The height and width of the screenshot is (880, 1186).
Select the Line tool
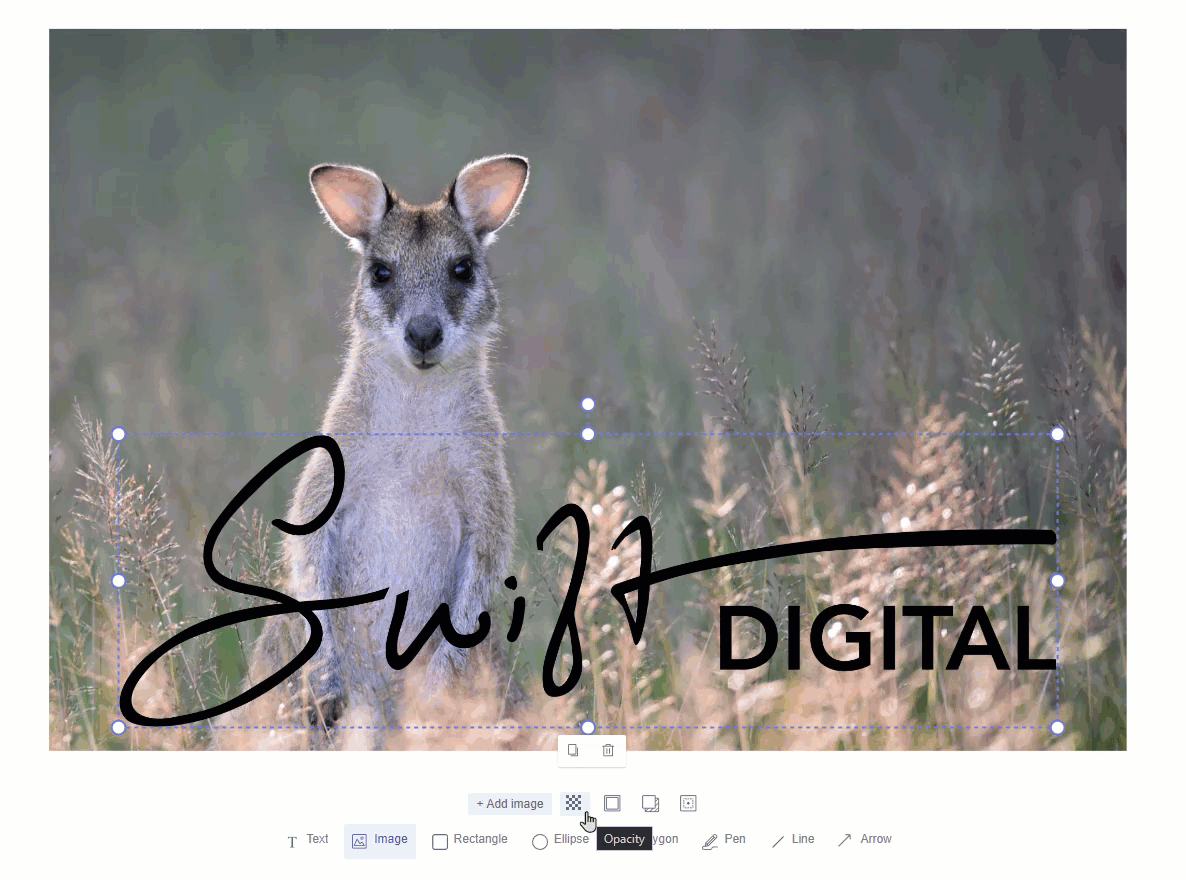point(793,840)
